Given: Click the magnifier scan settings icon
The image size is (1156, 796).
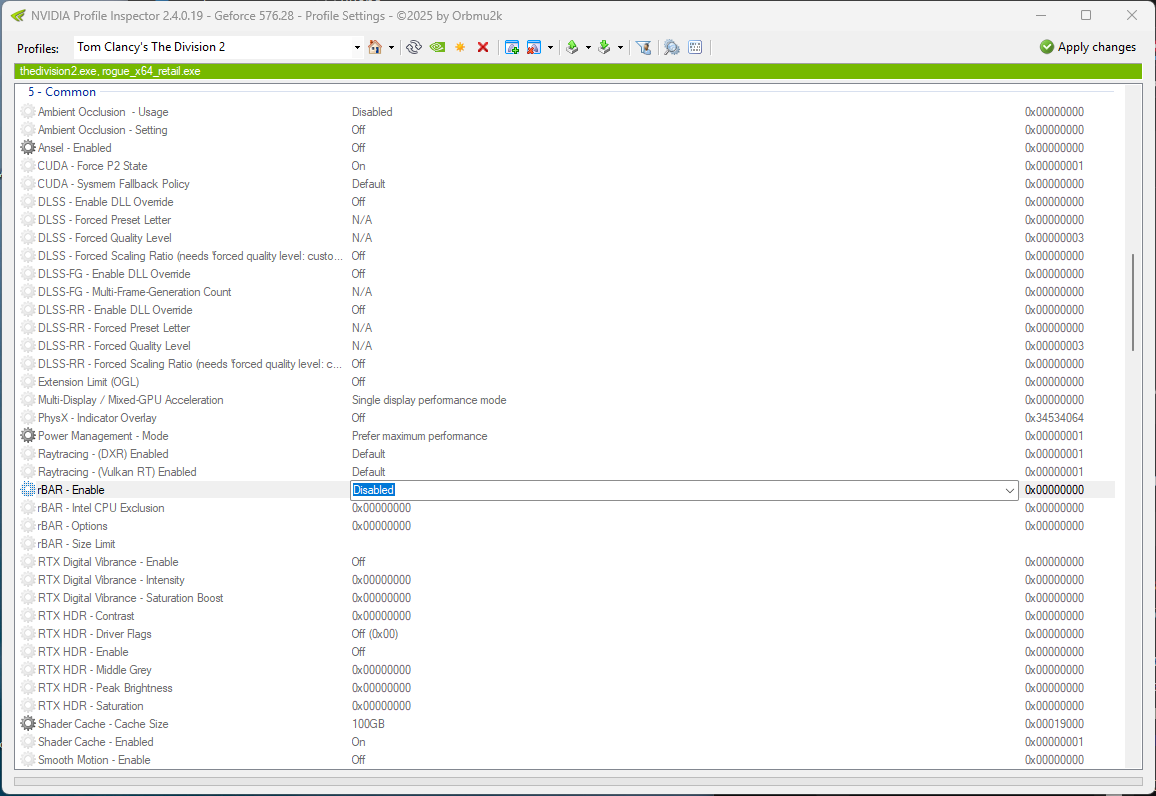Looking at the screenshot, I should pos(672,47).
